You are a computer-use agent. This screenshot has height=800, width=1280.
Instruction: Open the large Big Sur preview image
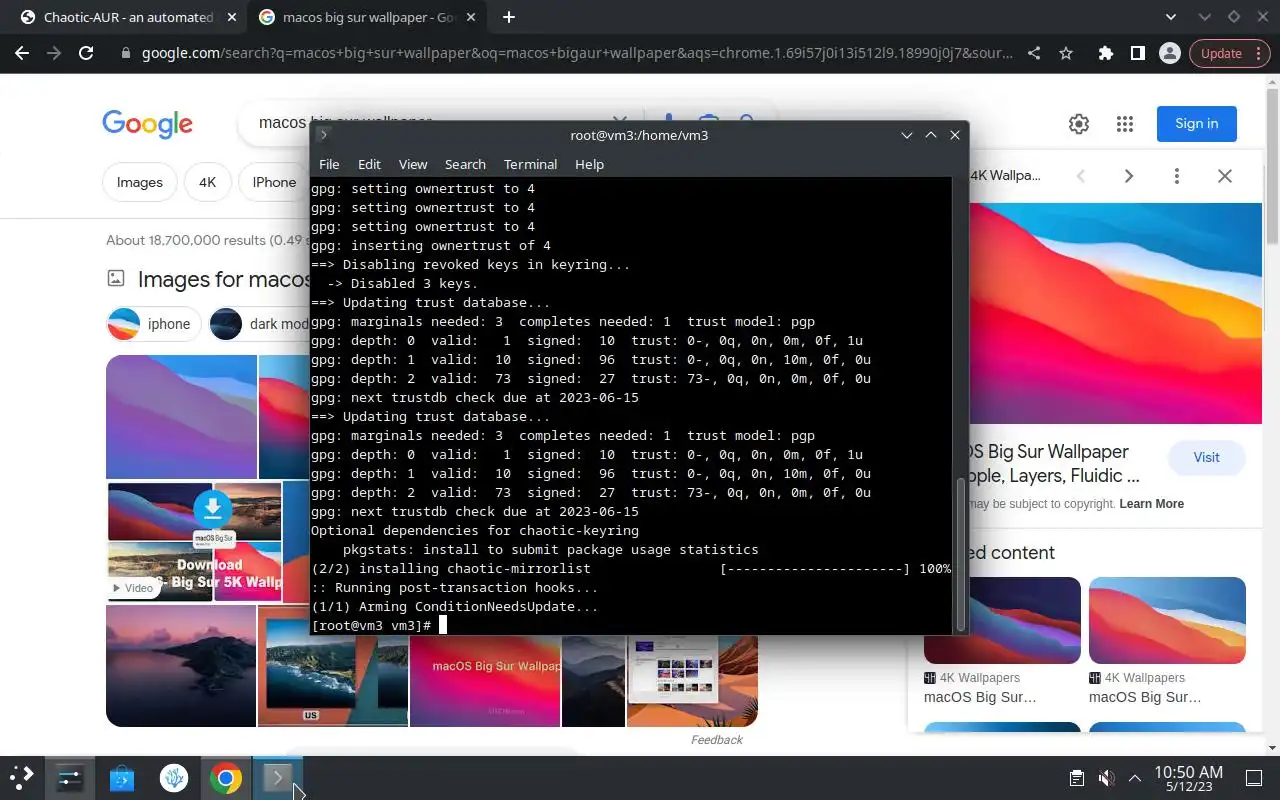click(1116, 314)
